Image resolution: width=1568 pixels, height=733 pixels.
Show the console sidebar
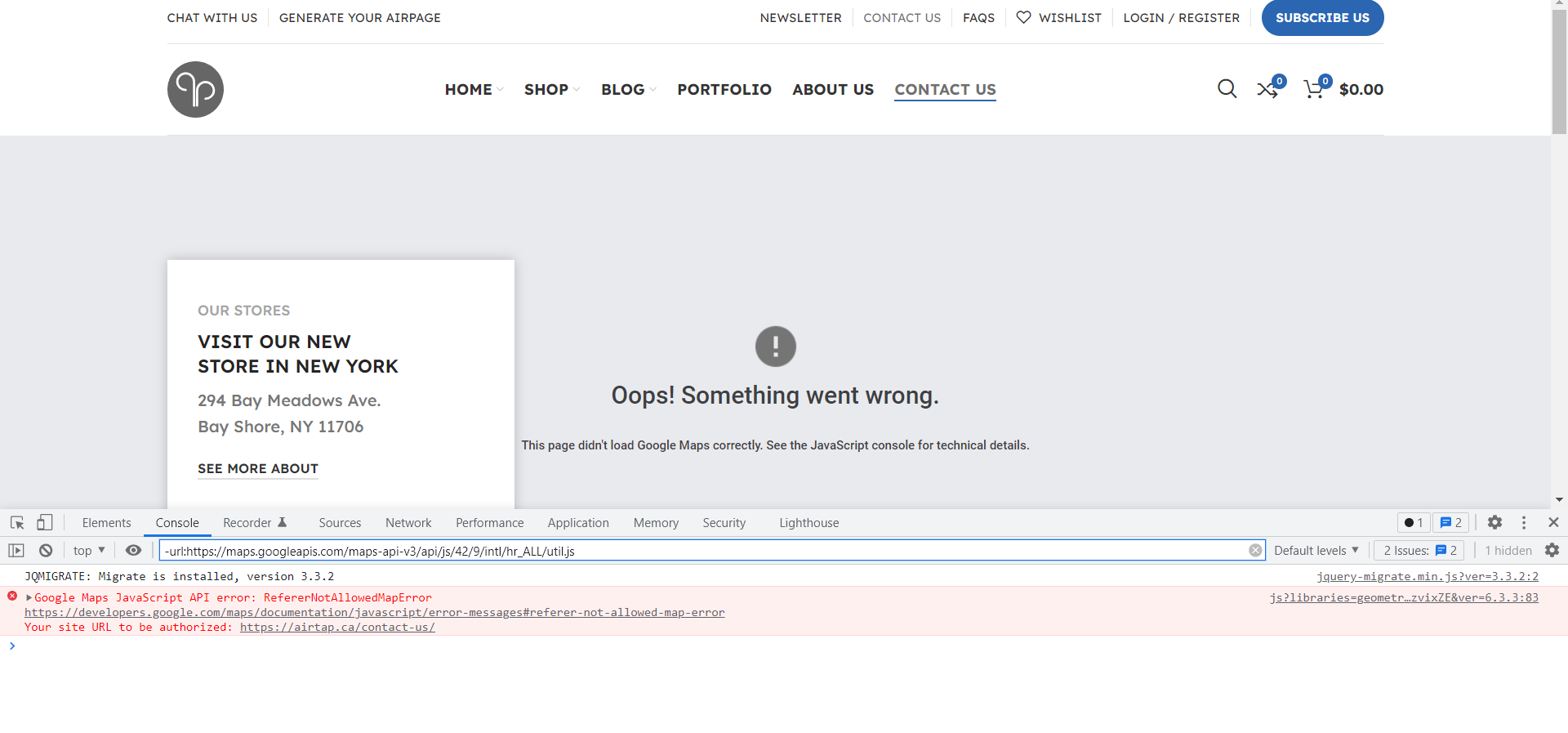click(16, 551)
